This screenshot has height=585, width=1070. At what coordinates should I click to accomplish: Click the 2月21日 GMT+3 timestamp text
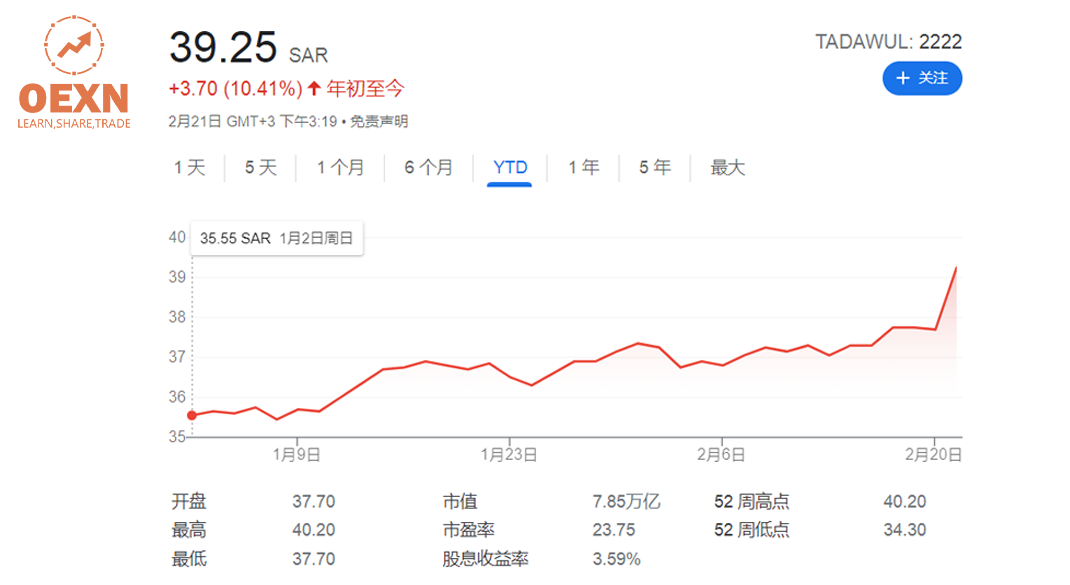(x=253, y=122)
